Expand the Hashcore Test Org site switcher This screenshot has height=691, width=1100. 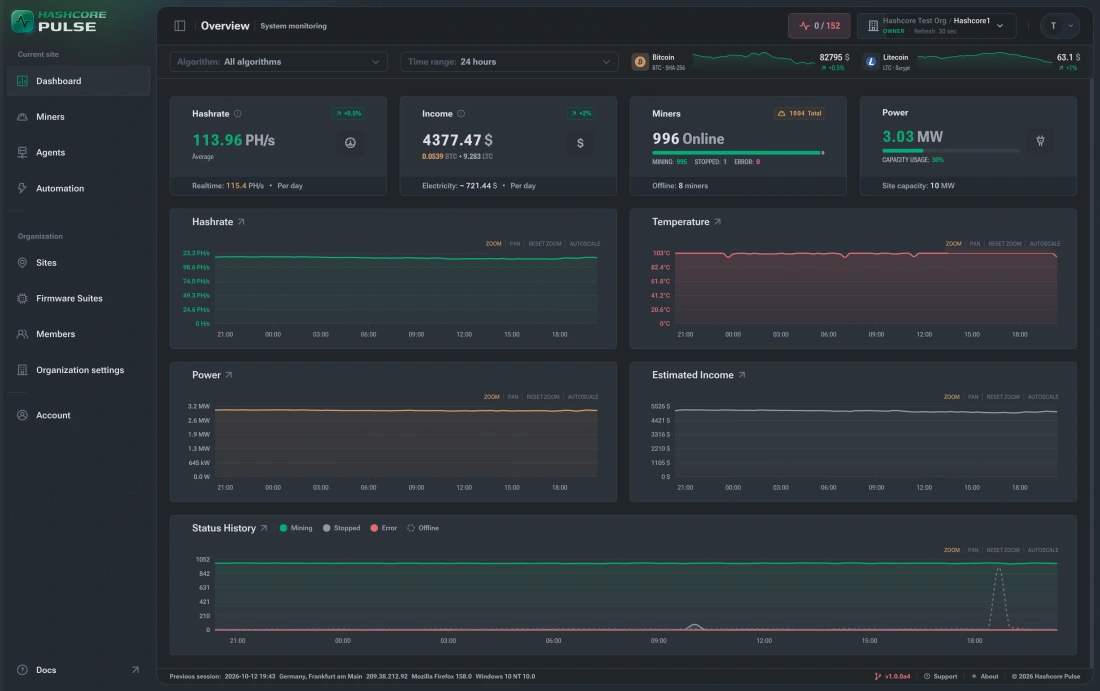point(937,26)
